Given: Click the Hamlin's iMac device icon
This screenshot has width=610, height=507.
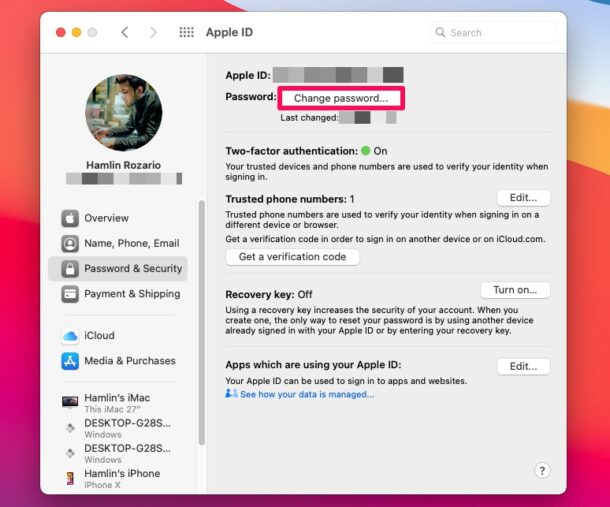Looking at the screenshot, I should pos(70,402).
